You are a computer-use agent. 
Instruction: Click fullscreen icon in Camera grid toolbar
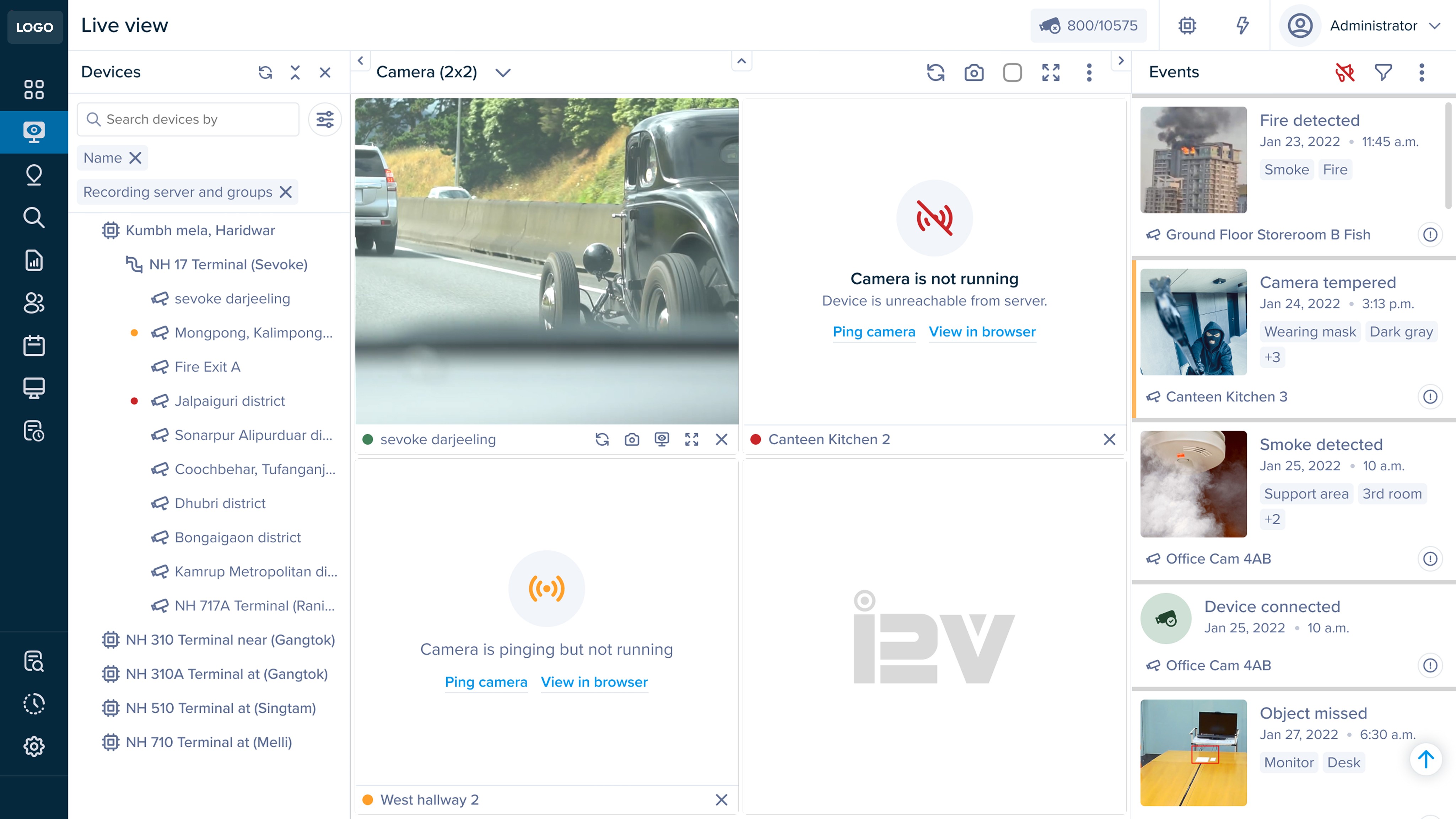pos(1050,73)
